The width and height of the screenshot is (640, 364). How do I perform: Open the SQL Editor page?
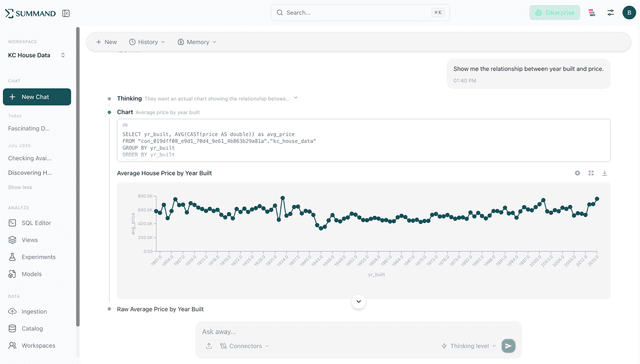pos(37,223)
